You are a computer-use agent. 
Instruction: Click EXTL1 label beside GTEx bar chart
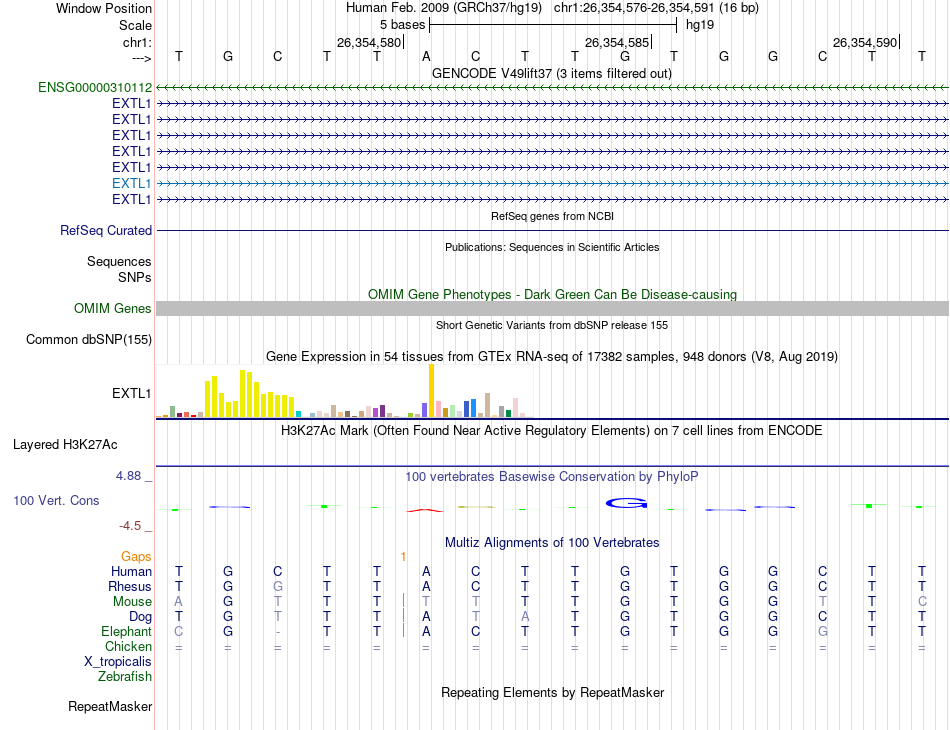(131, 393)
